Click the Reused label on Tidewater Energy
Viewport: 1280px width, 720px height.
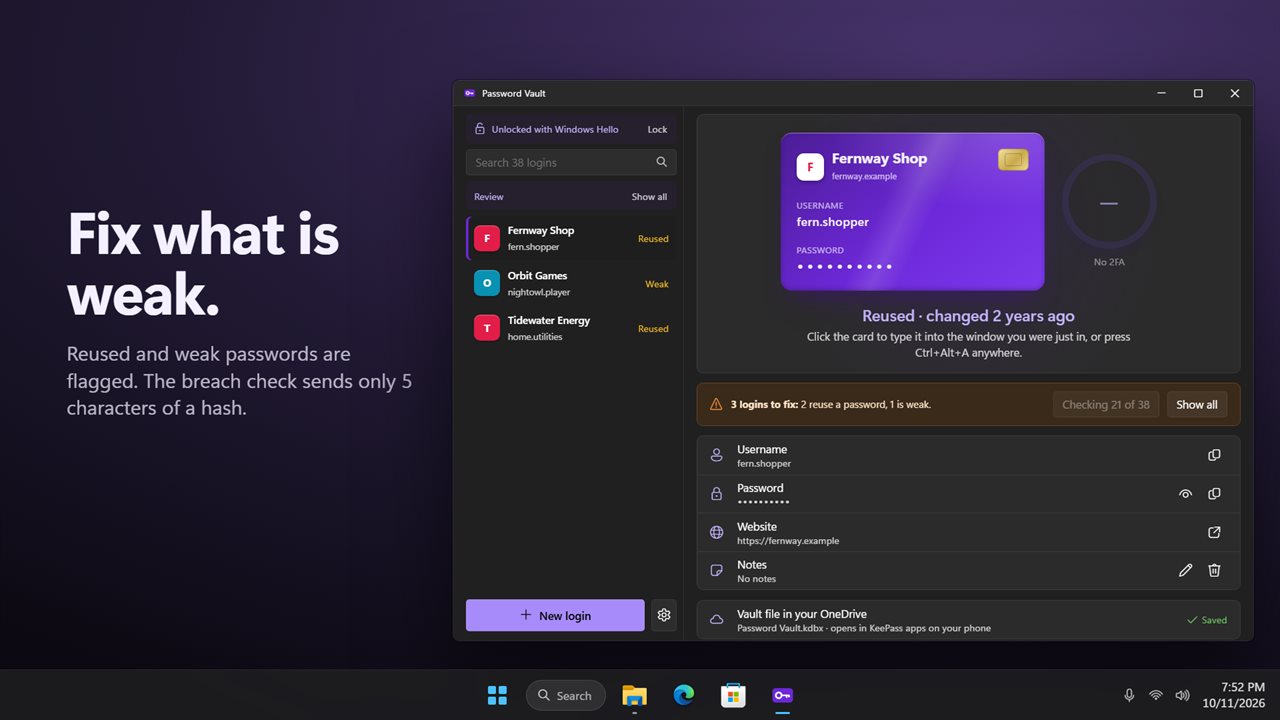tap(653, 329)
